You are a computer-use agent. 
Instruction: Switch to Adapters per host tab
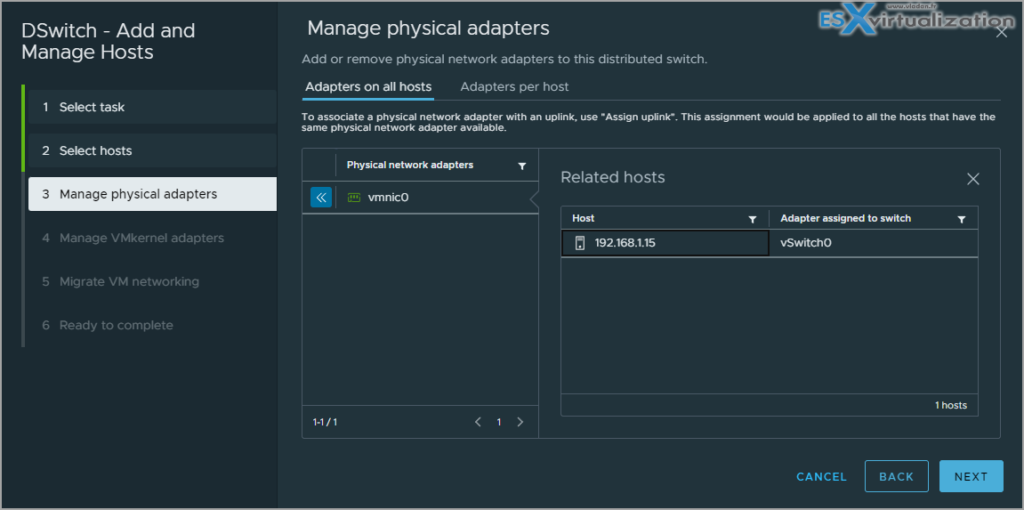(514, 87)
